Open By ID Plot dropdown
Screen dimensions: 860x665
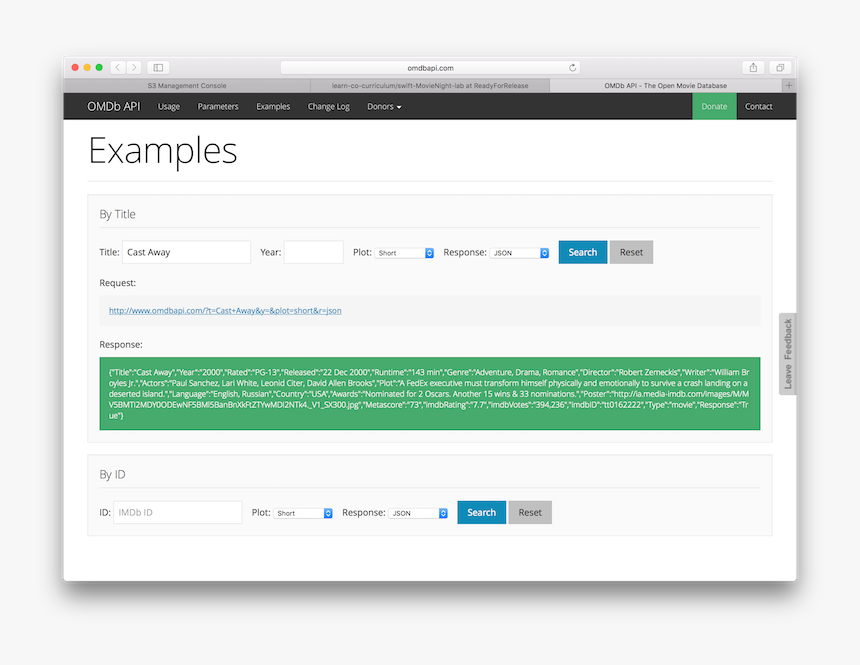(303, 513)
